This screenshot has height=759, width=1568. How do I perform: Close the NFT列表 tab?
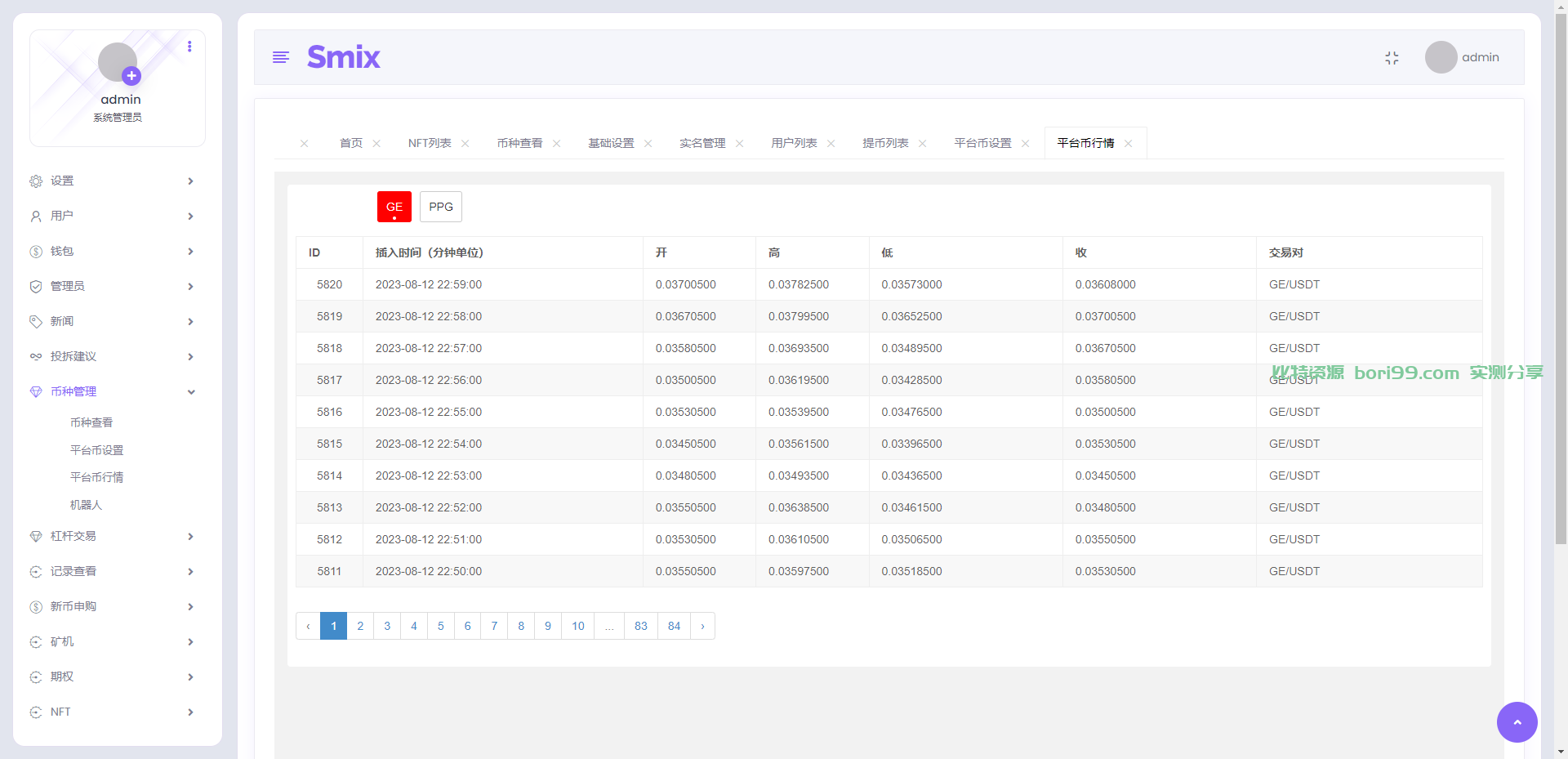(x=465, y=144)
